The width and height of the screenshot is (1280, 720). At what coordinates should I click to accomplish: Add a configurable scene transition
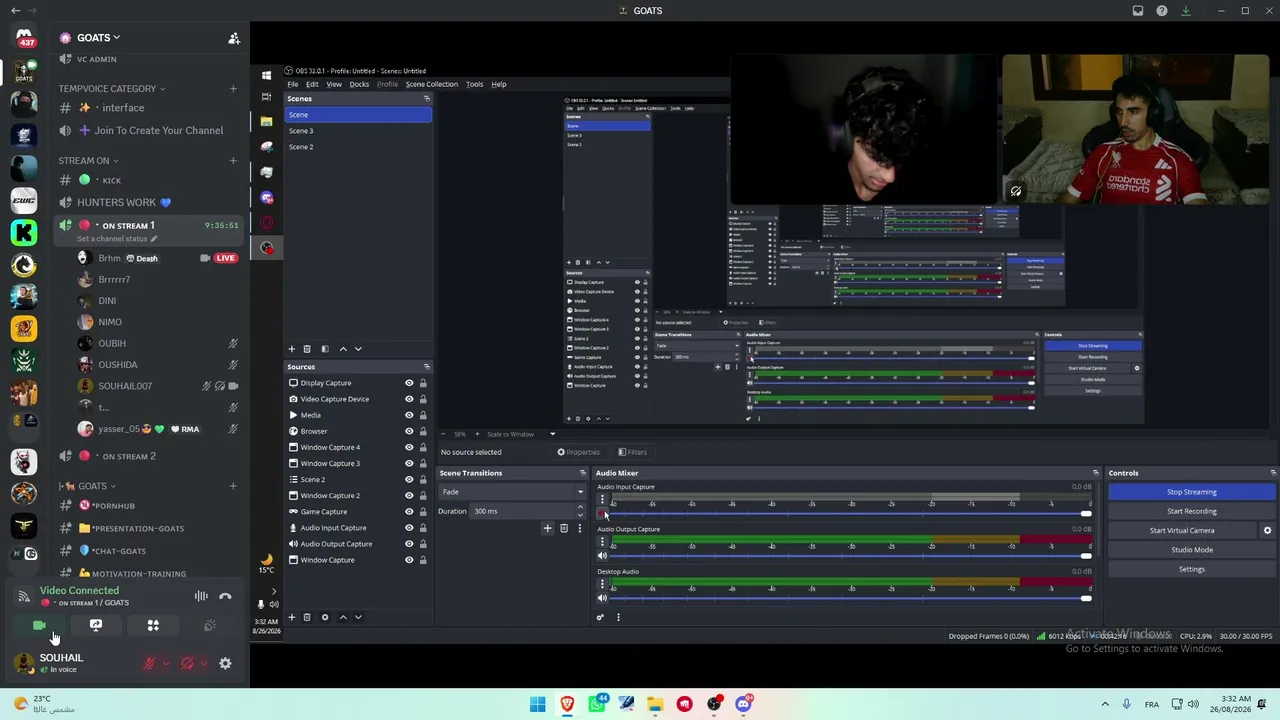coord(547,528)
